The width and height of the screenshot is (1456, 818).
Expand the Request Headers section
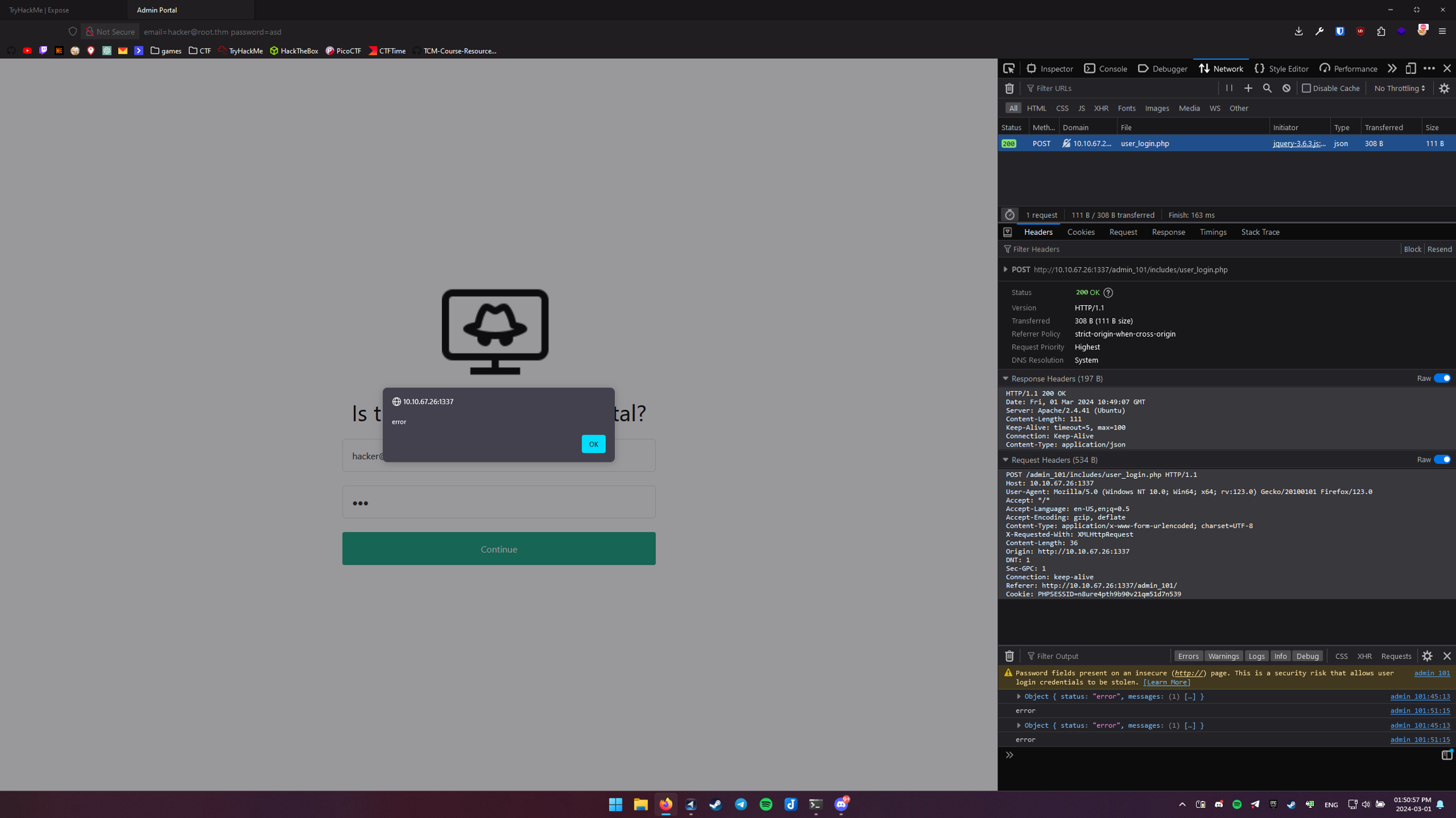1007,459
